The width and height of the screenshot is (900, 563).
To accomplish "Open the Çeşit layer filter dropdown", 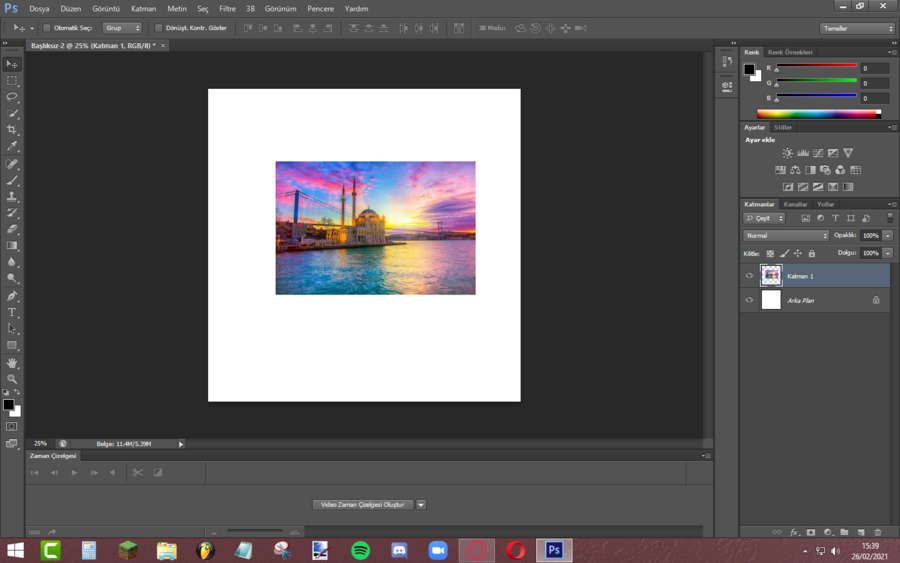I will click(764, 218).
